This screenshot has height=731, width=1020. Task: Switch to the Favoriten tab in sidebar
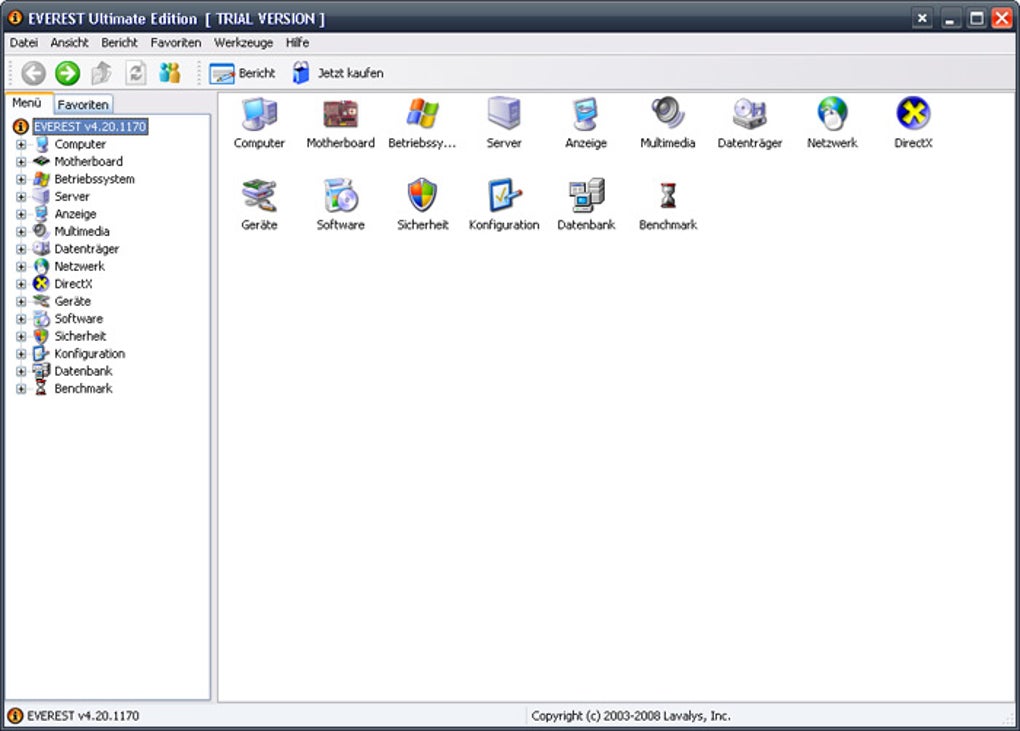click(x=83, y=105)
